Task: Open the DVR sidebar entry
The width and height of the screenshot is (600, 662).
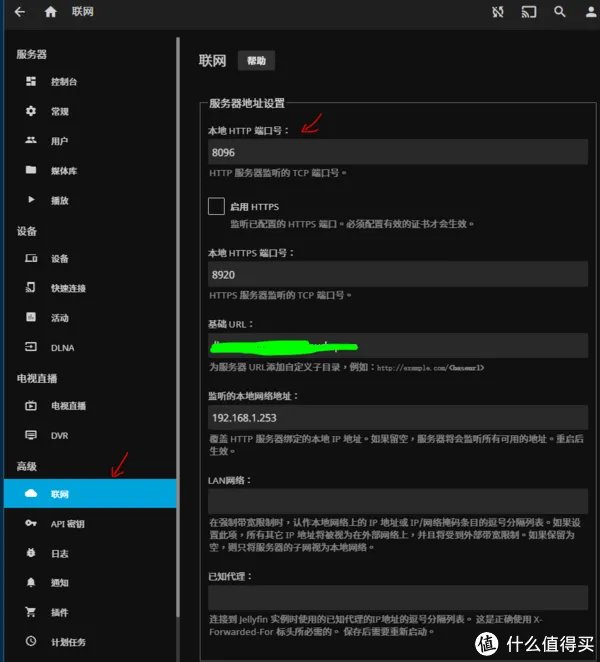Action: click(90, 435)
